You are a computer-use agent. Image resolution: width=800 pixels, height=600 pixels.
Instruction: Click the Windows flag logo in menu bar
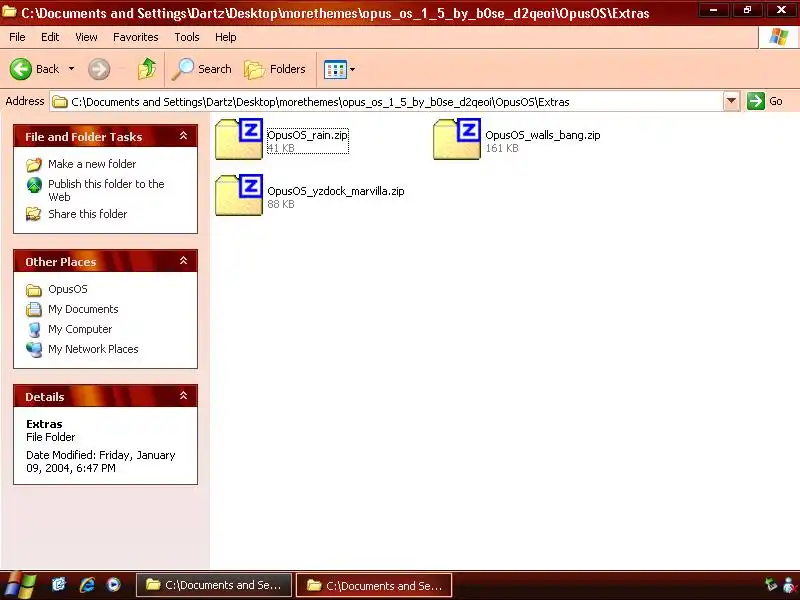tap(779, 37)
